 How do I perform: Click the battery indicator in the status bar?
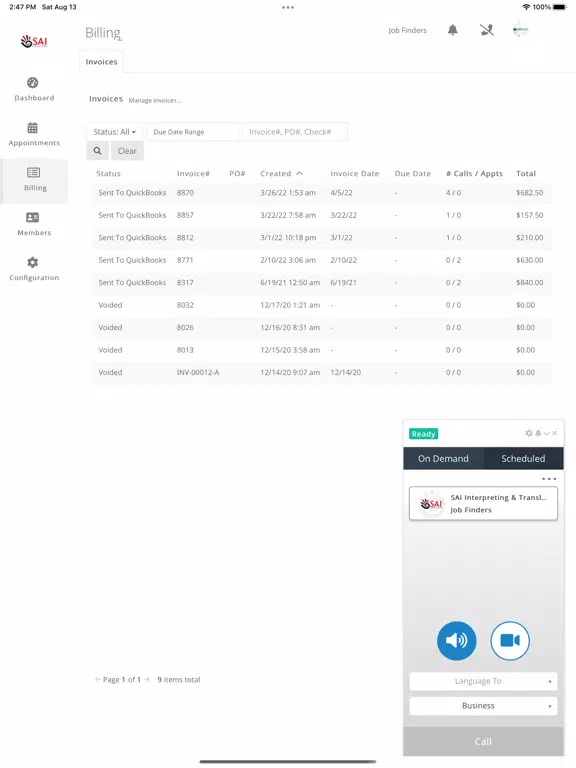tap(559, 7)
